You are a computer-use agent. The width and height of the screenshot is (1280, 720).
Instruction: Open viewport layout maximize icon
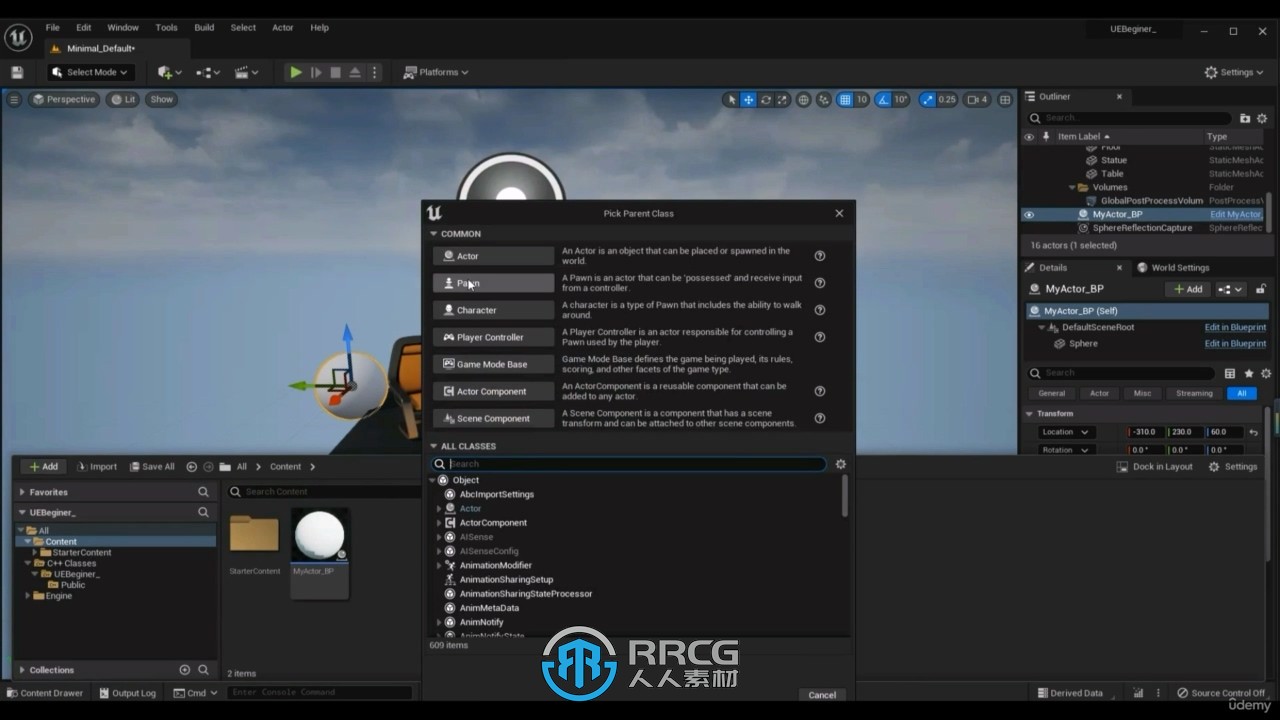[1005, 99]
